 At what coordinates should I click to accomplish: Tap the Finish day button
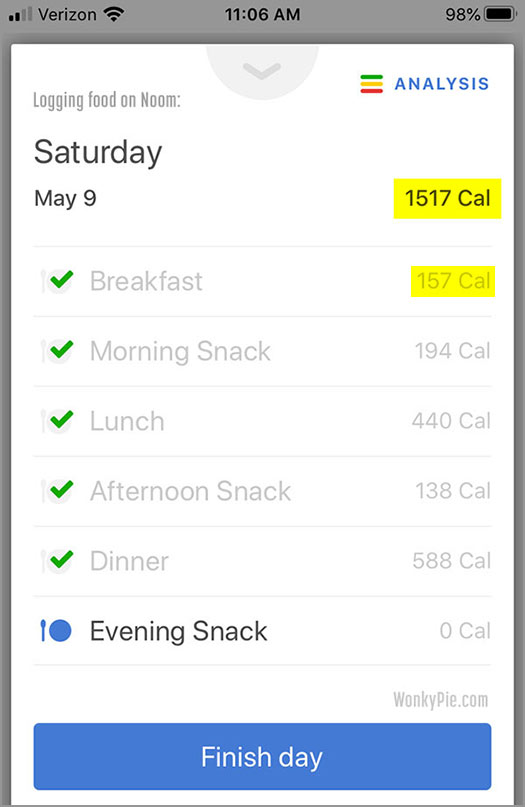click(262, 756)
